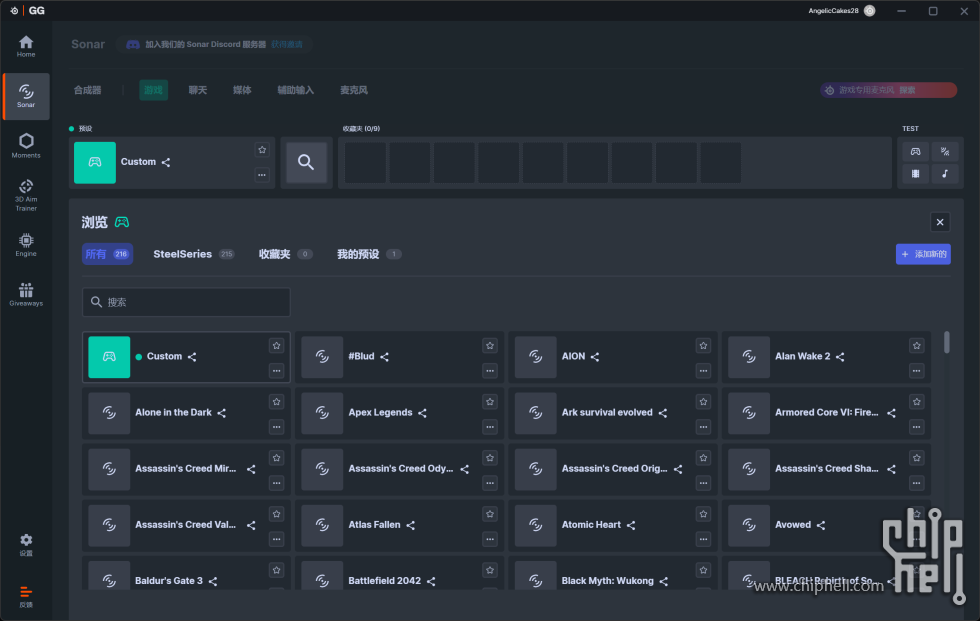
Task: Select the Avowed preset card
Action: tap(826, 525)
